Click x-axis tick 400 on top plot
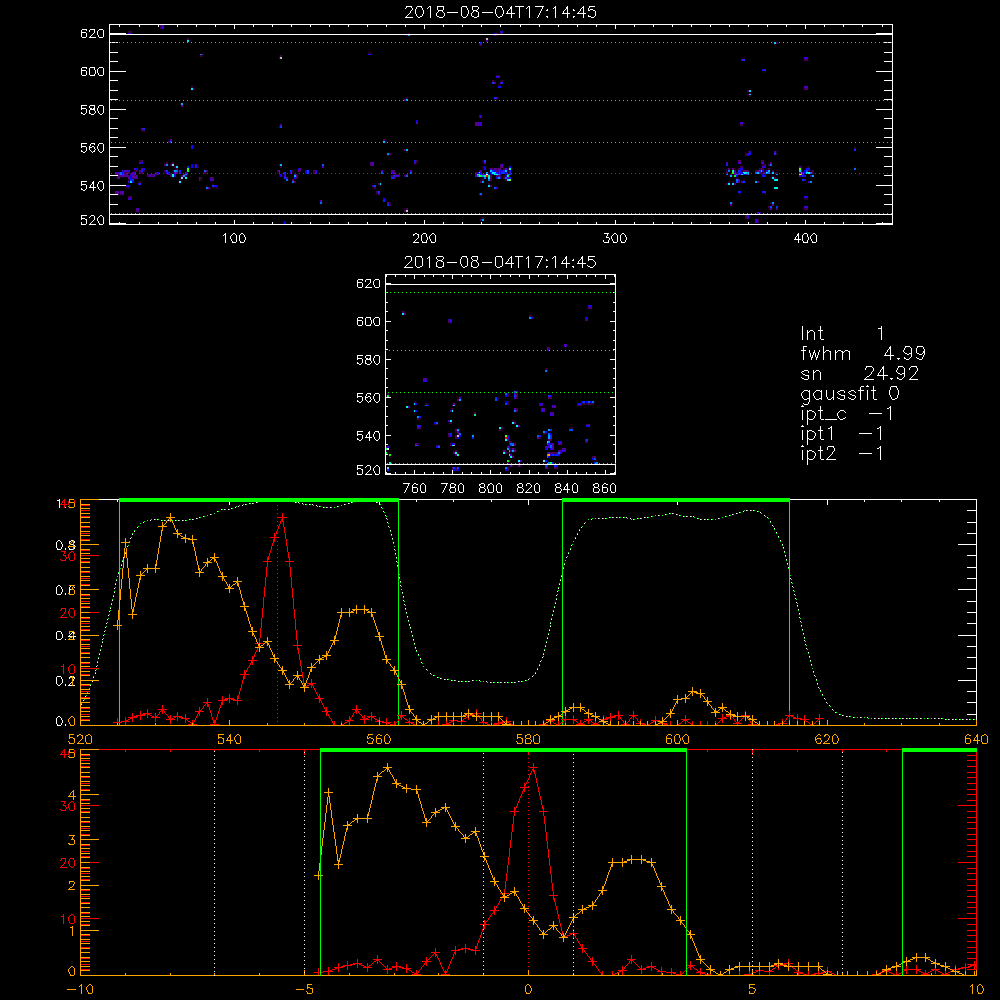Viewport: 1000px width, 1000px height. [805, 239]
